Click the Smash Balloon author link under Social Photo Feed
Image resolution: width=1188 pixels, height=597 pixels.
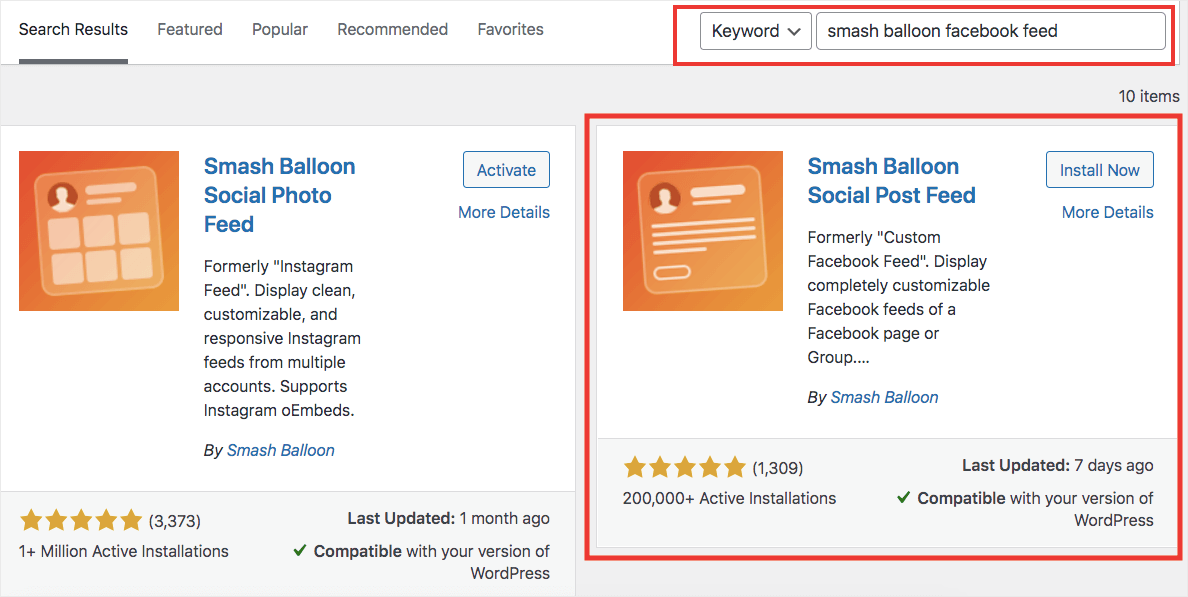280,450
